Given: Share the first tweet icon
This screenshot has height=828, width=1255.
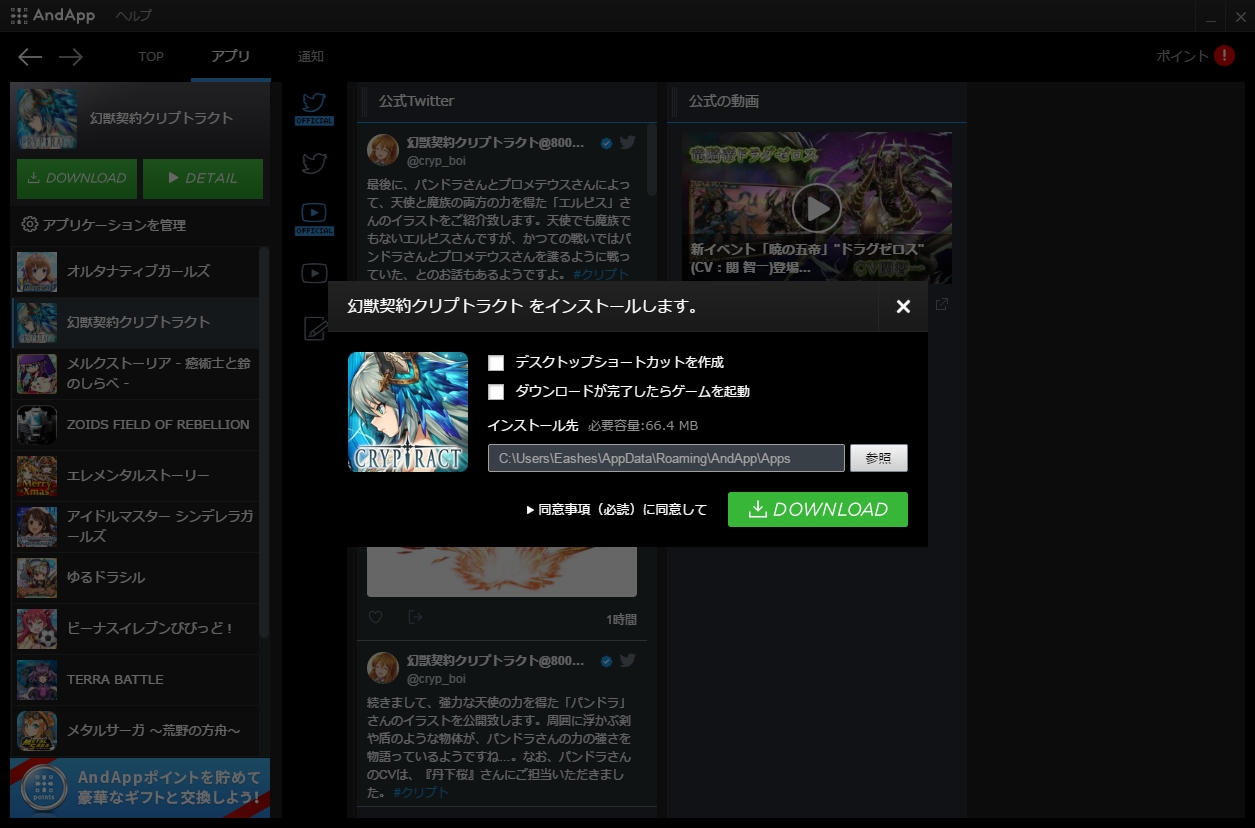Looking at the screenshot, I should [415, 618].
